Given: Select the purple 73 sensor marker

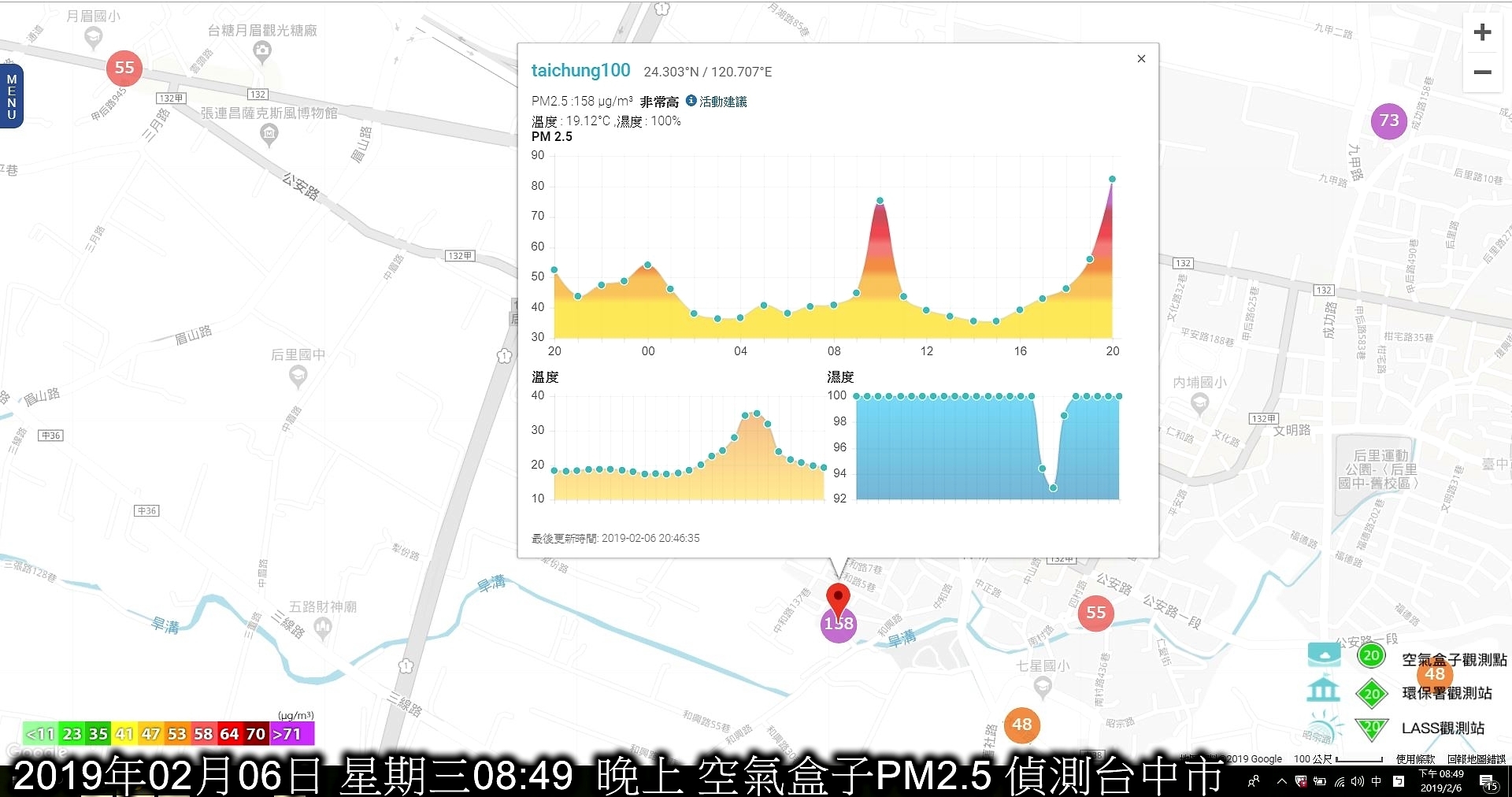Looking at the screenshot, I should [x=1389, y=120].
